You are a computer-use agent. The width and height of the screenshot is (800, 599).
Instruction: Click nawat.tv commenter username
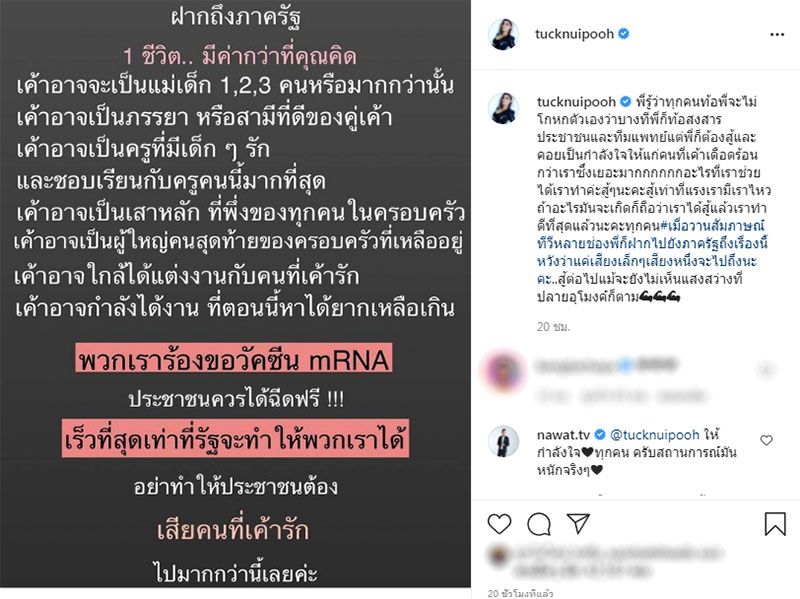coord(563,435)
